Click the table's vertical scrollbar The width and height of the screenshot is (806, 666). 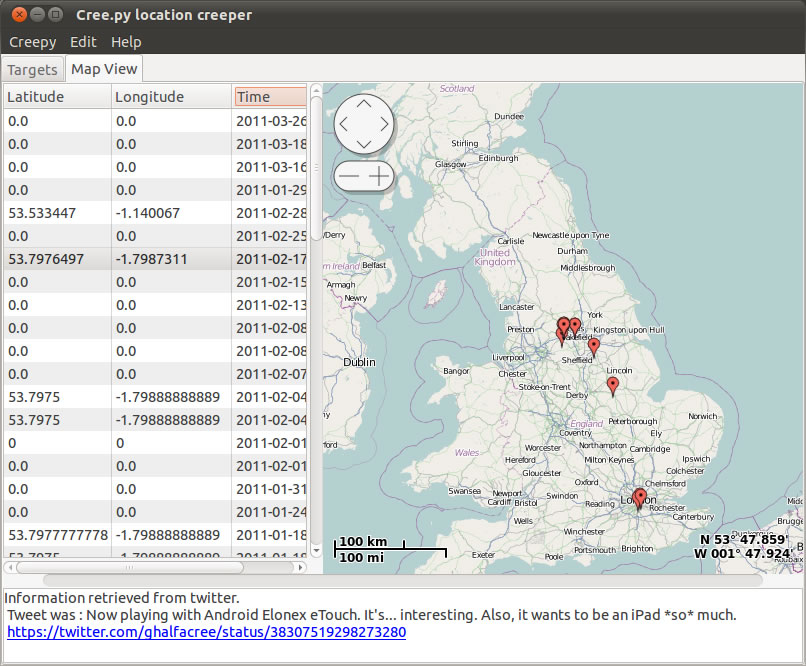pos(316,170)
